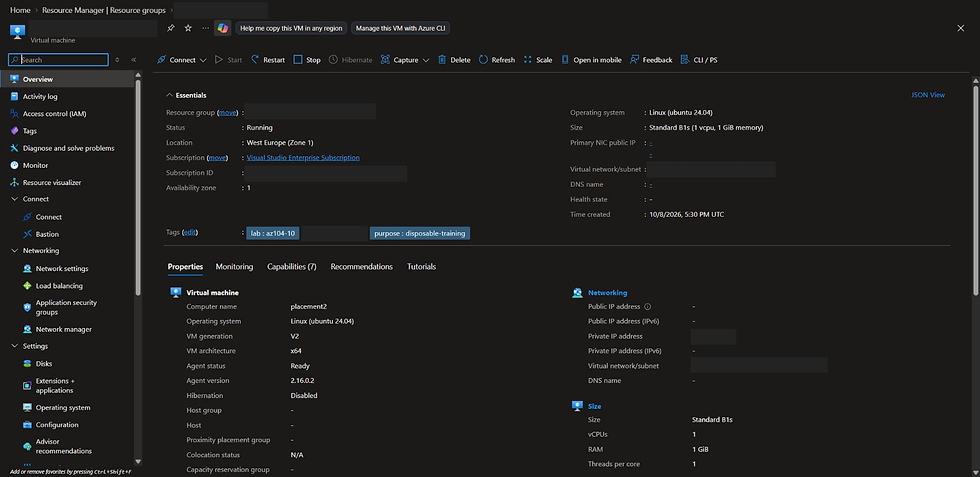This screenshot has height=477, width=980.
Task: Open Visual Studio Enterprise Subscription link
Action: tap(303, 158)
